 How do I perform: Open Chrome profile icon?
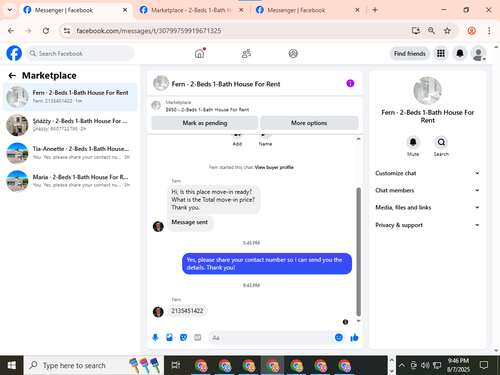pyautogui.click(x=471, y=31)
